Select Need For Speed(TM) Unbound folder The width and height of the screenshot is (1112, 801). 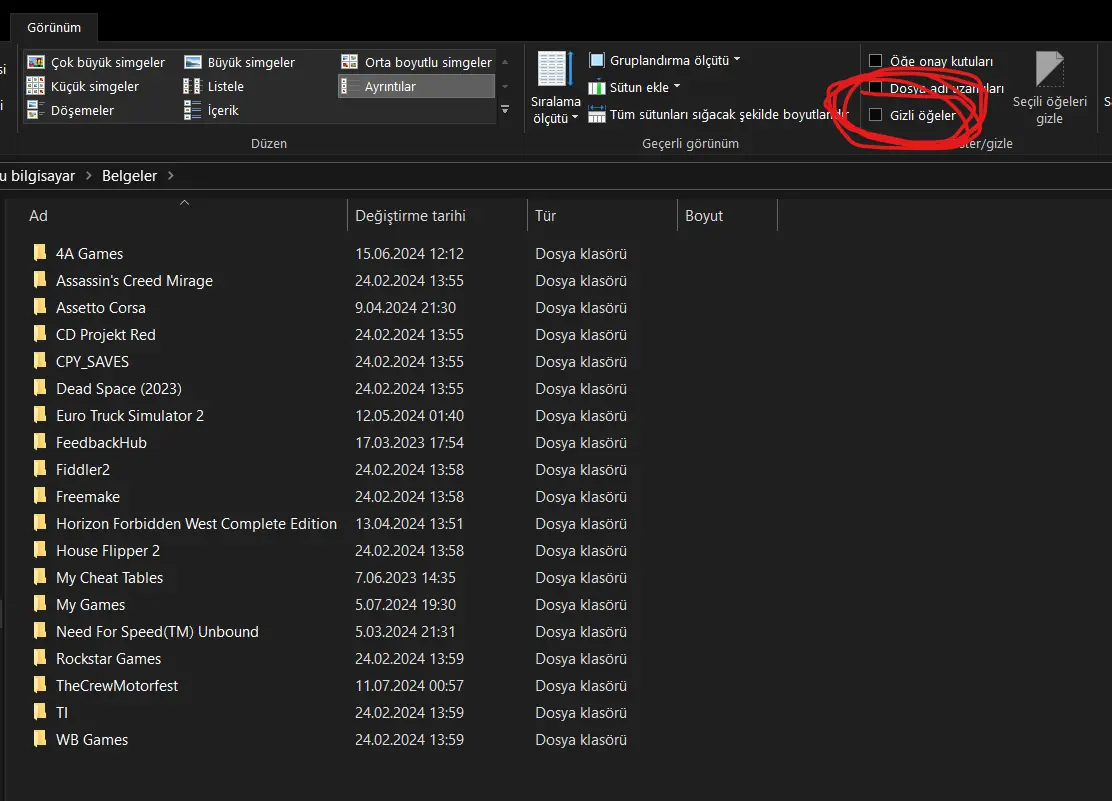coord(157,631)
